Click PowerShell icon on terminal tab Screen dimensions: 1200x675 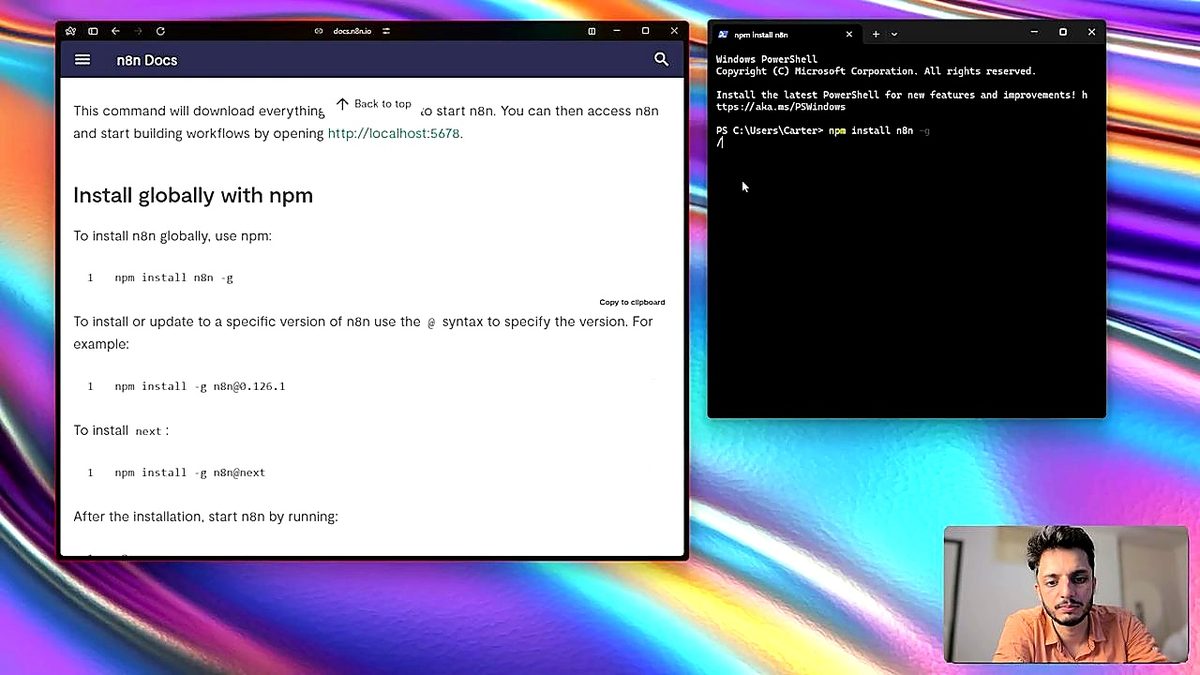click(x=723, y=34)
